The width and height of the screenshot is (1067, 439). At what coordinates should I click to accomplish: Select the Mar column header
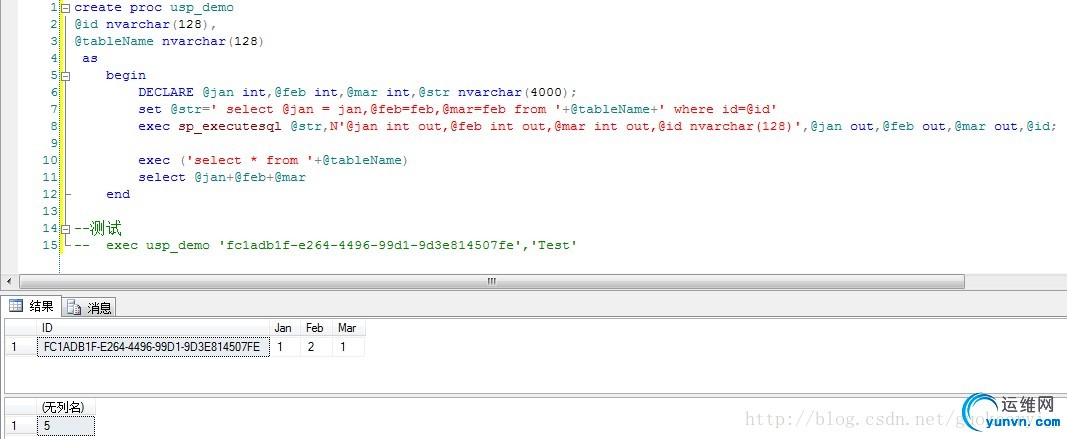(348, 328)
